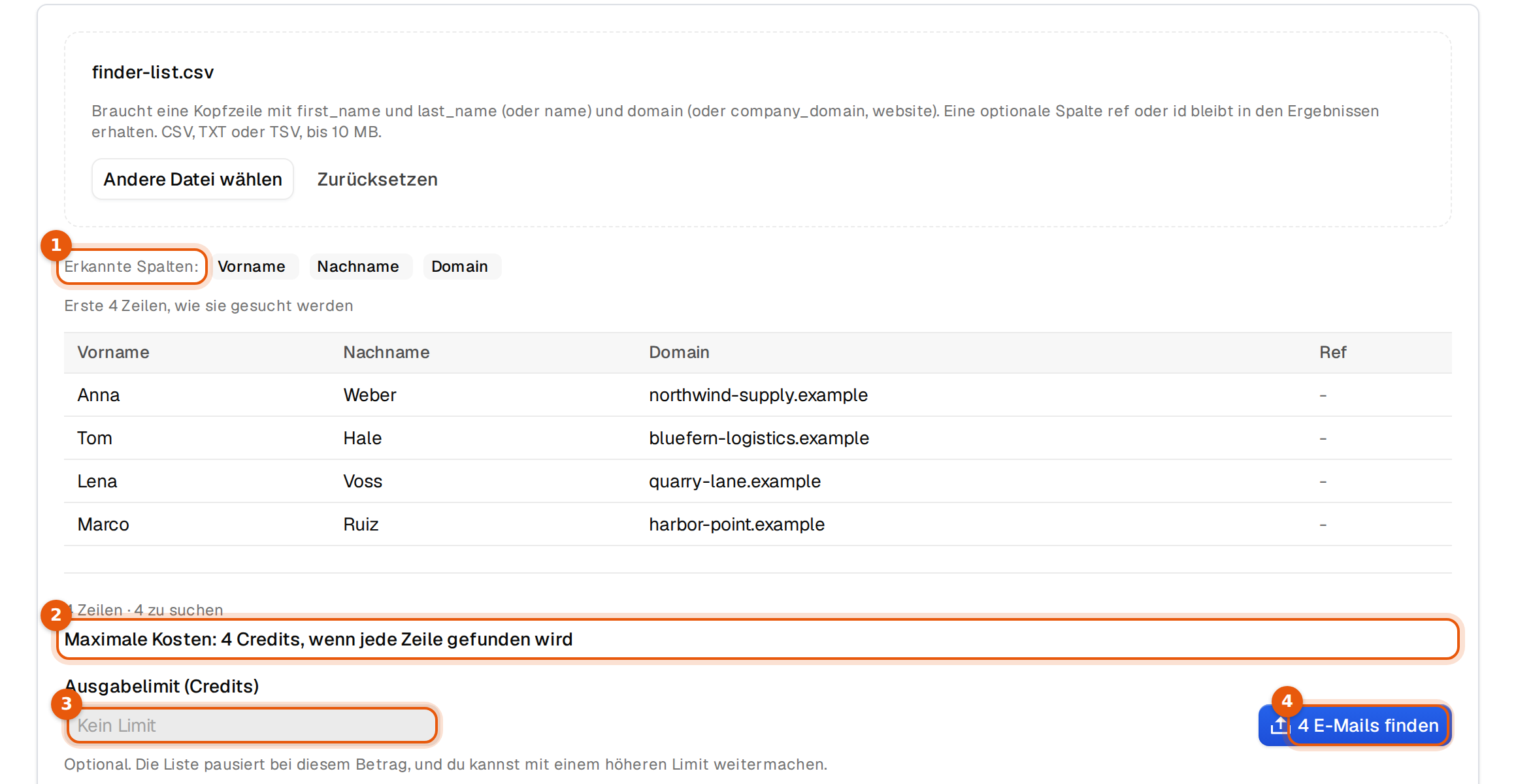Click the Ref table column header
Viewport: 1516px width, 784px height.
pos(1332,352)
